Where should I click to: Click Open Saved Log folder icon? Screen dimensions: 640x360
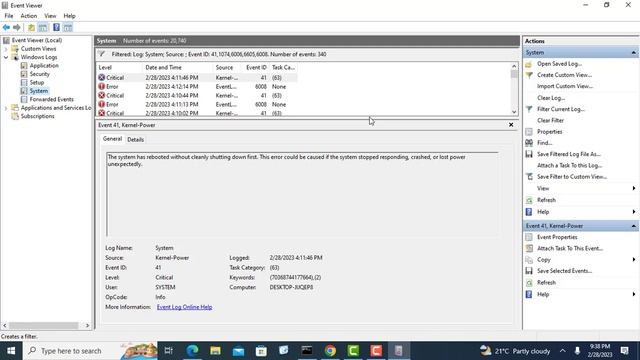click(529, 64)
